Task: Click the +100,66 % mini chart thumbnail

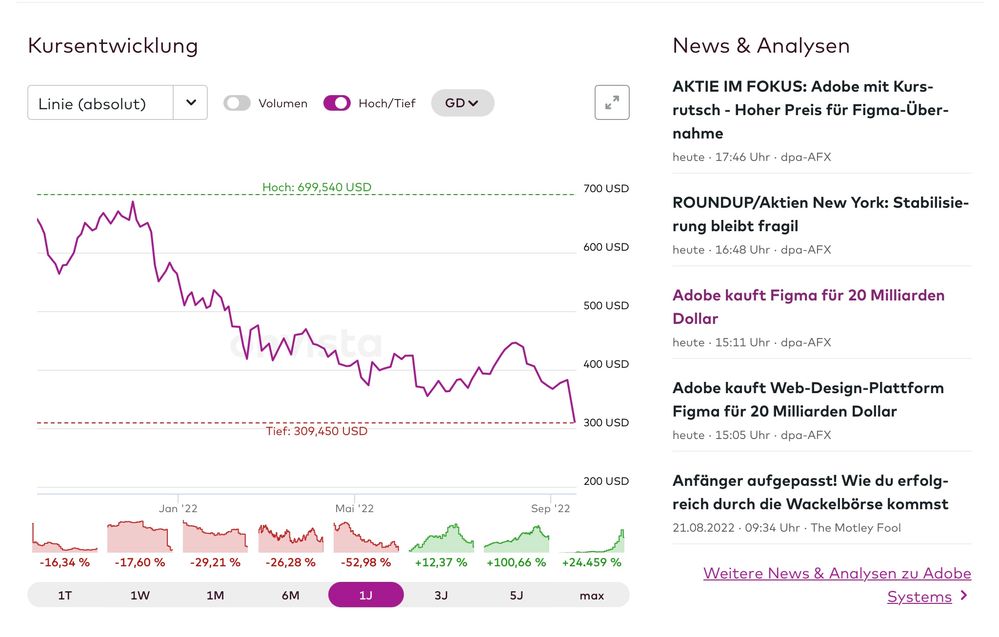Action: click(x=516, y=538)
